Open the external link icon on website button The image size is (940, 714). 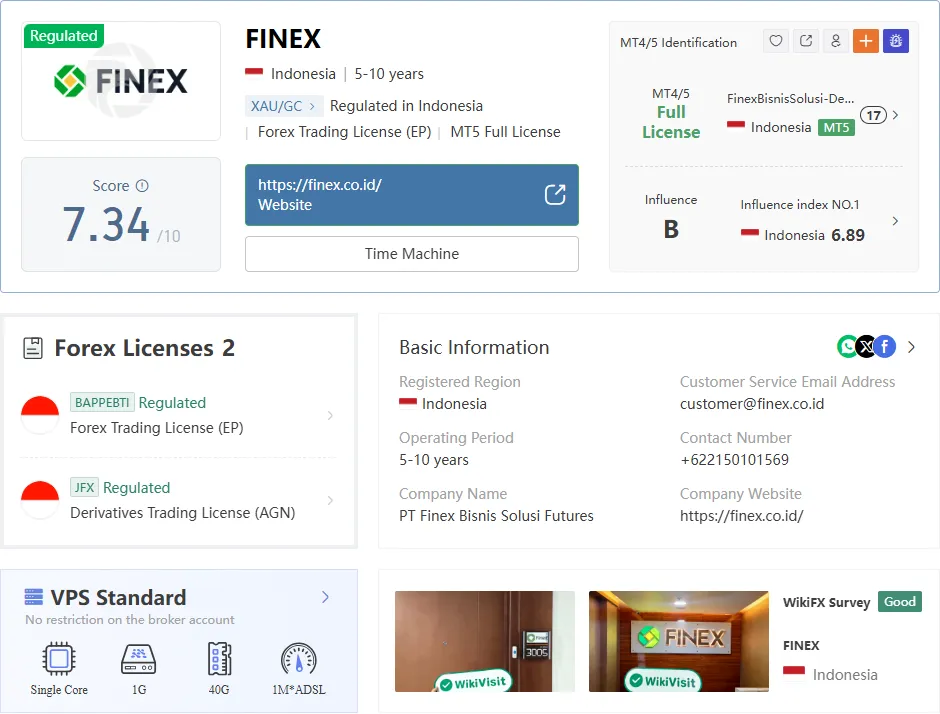coord(555,194)
